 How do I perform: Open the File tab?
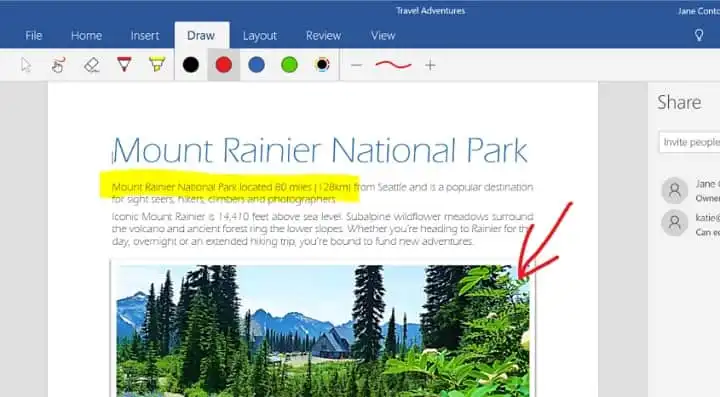[34, 35]
